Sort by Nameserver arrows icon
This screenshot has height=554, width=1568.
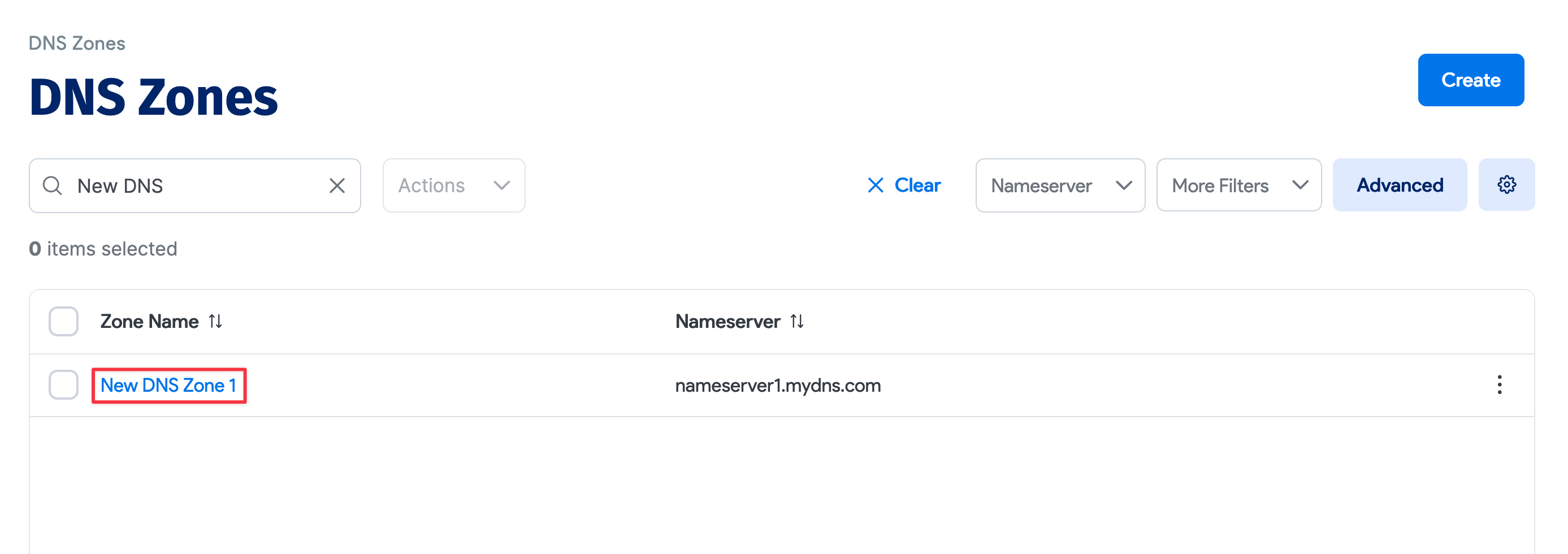tap(797, 322)
